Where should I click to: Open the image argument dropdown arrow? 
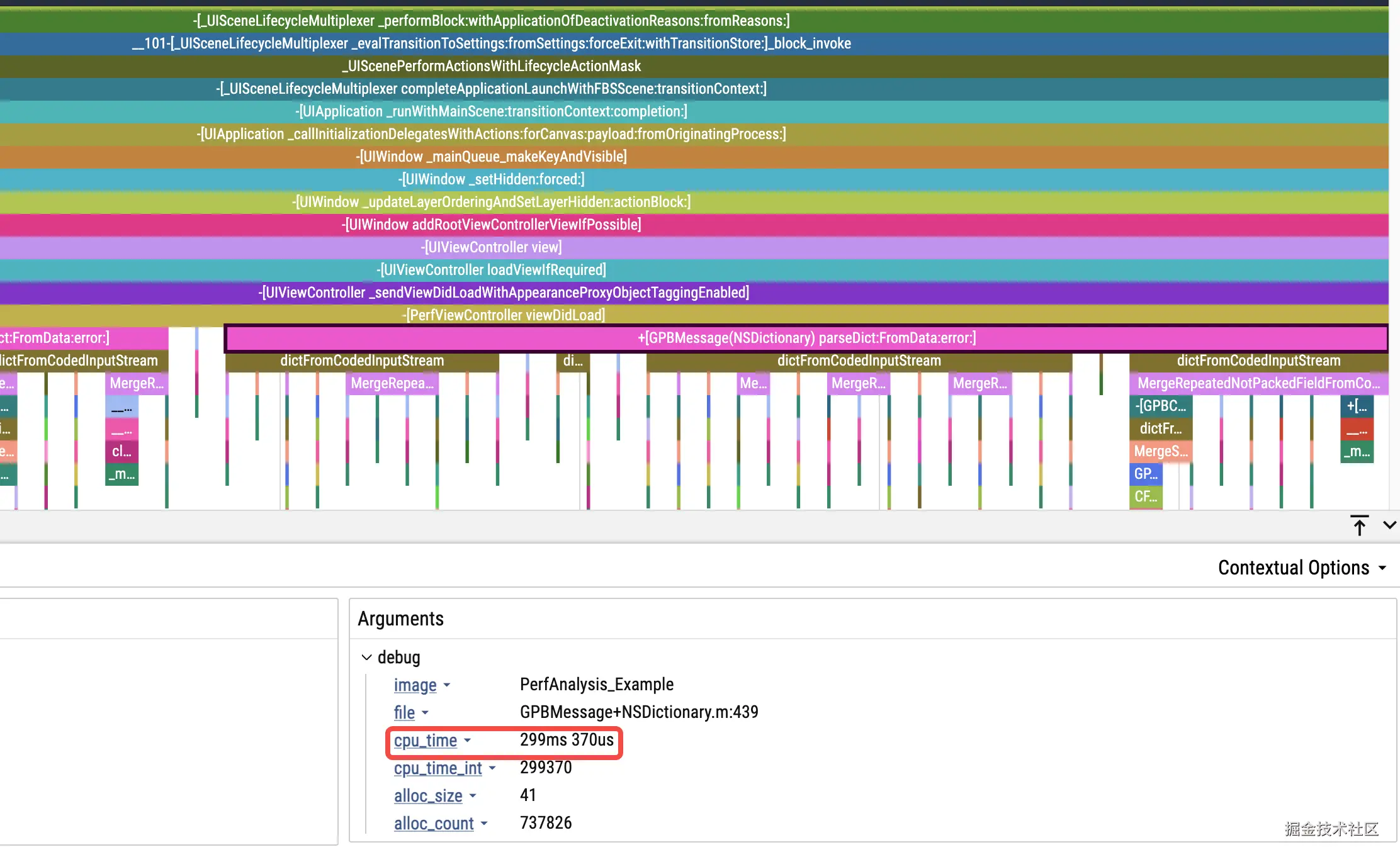pos(447,685)
